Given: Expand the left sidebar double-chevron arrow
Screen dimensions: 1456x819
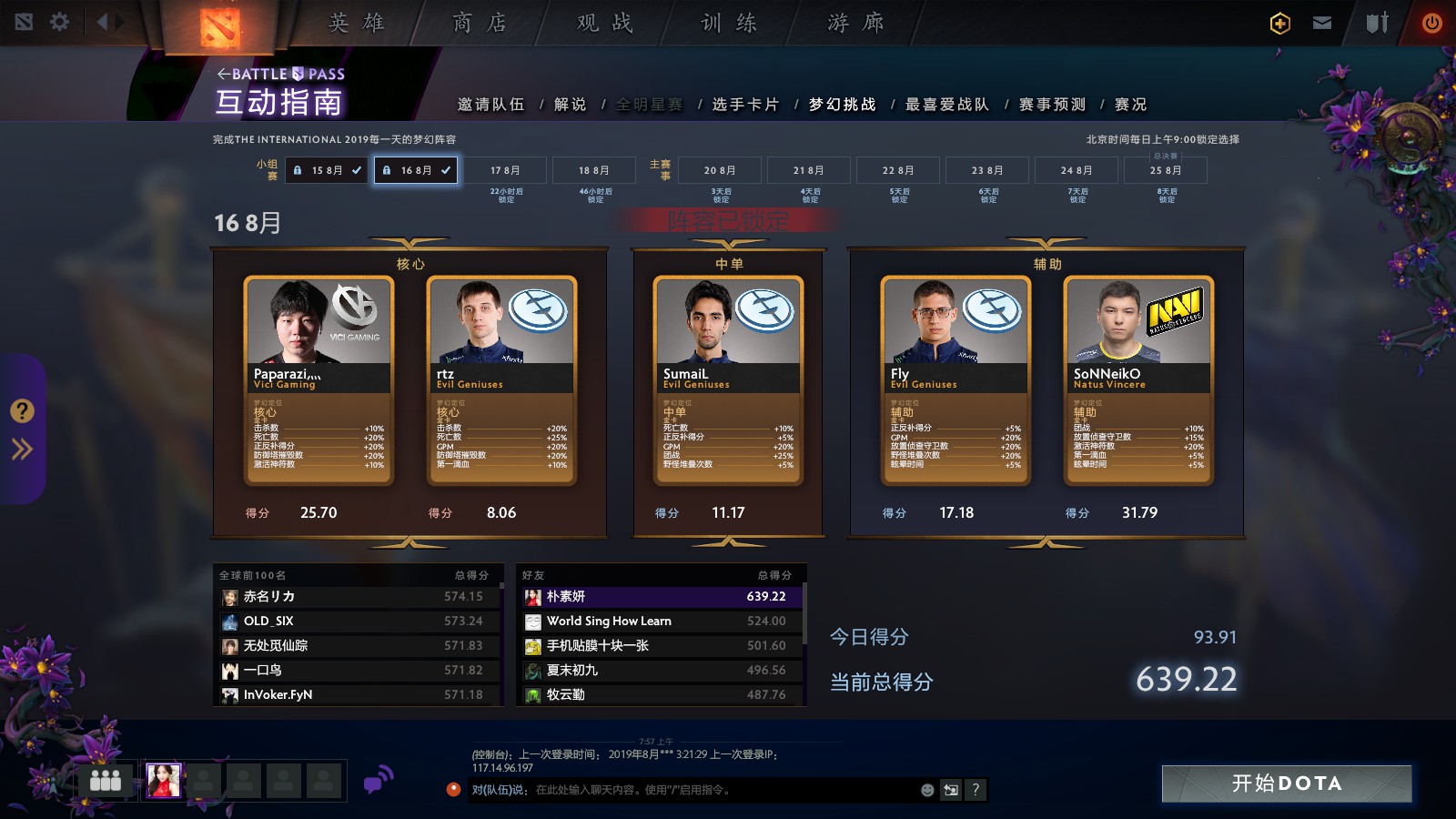Looking at the screenshot, I should [22, 449].
